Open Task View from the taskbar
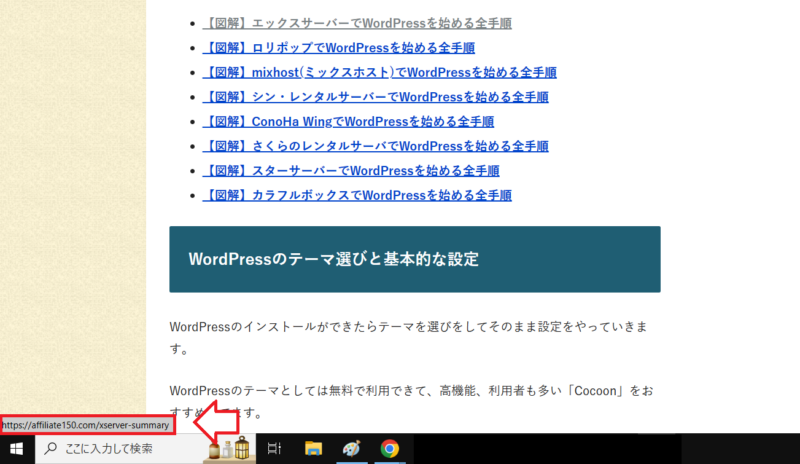The width and height of the screenshot is (800, 464). [274, 449]
